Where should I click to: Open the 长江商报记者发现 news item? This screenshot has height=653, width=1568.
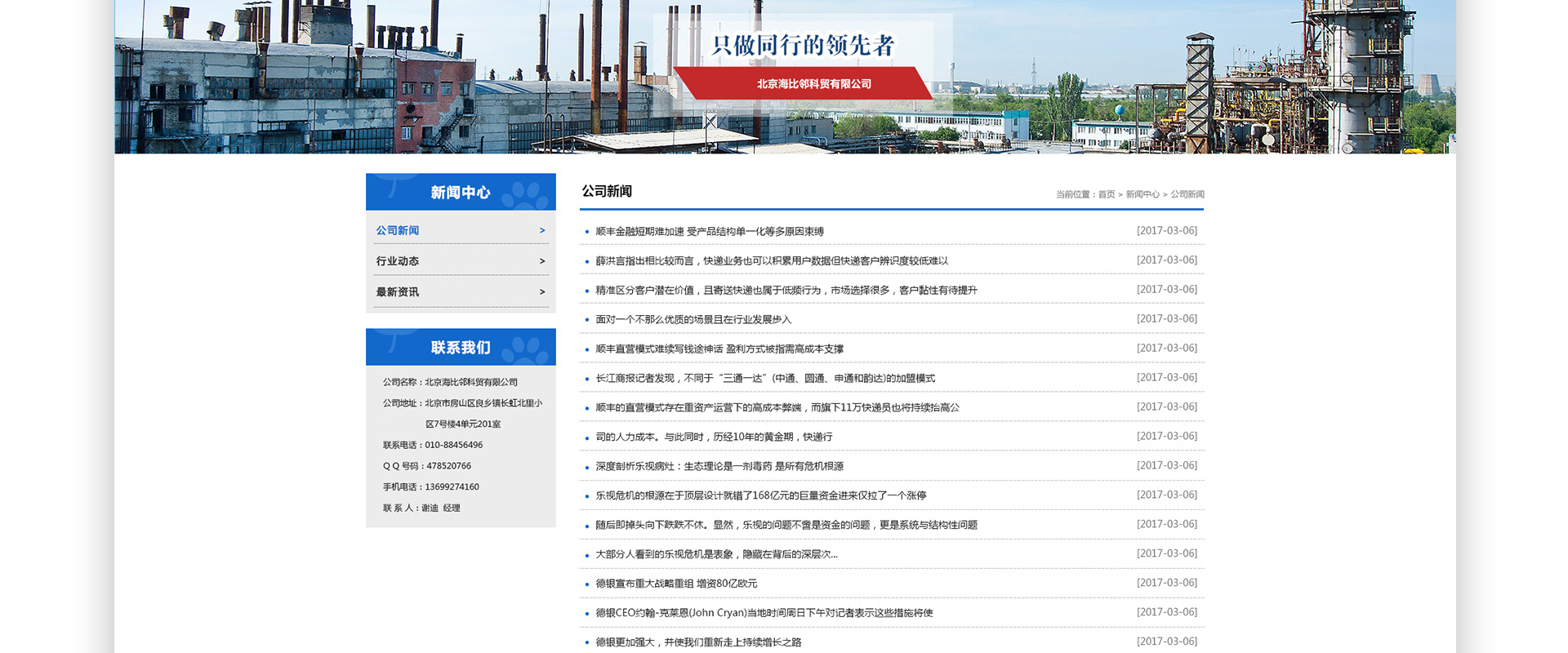pos(764,379)
